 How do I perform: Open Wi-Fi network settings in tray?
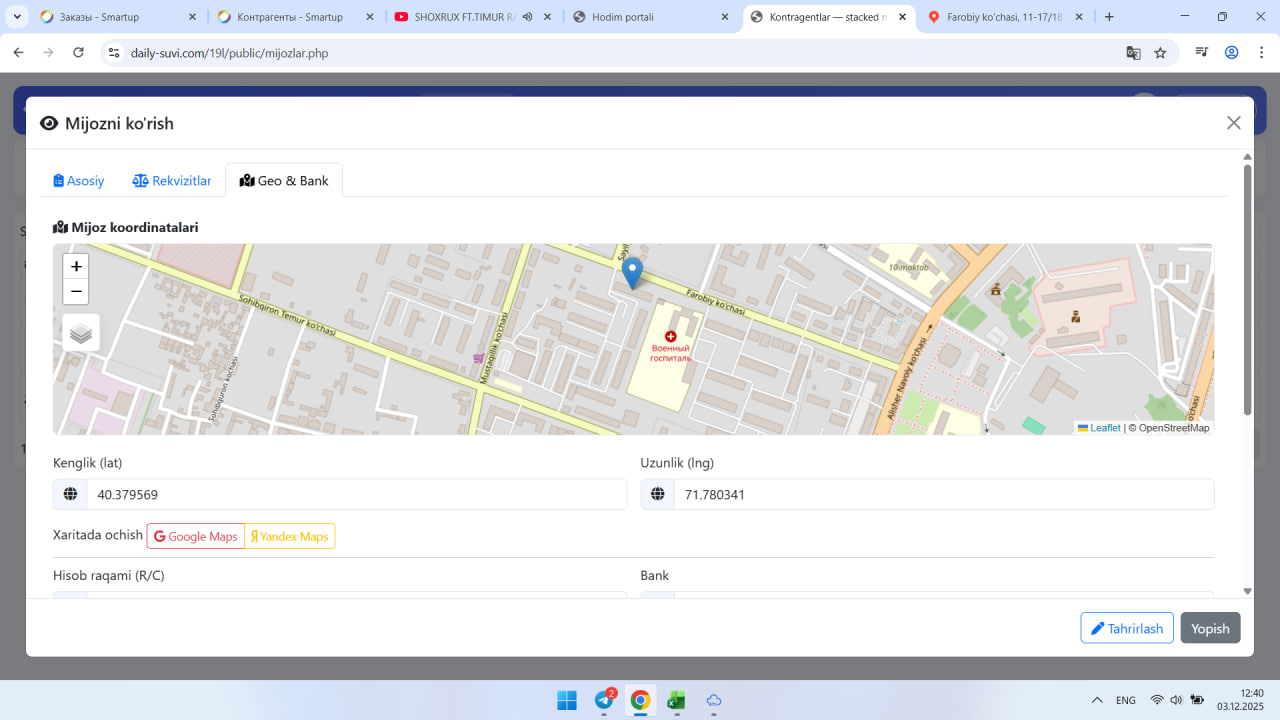[1157, 700]
